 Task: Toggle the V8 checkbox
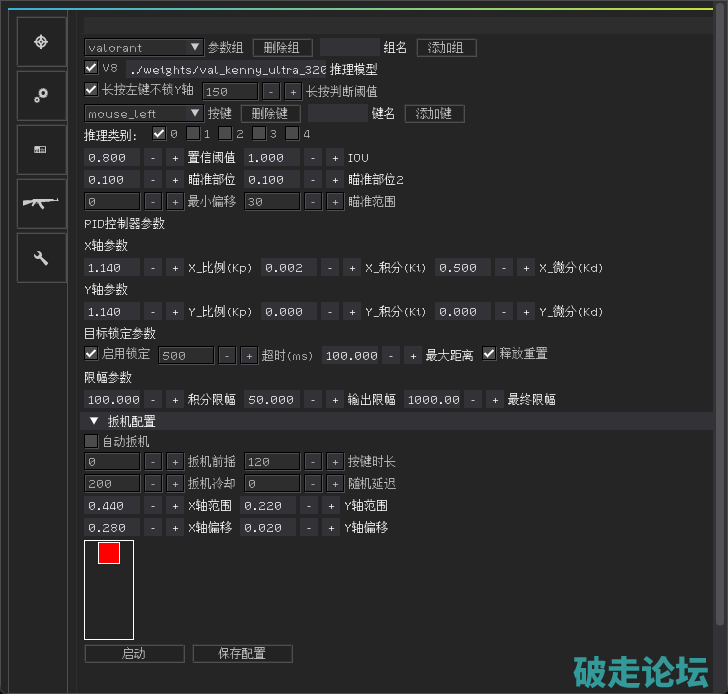pos(91,69)
